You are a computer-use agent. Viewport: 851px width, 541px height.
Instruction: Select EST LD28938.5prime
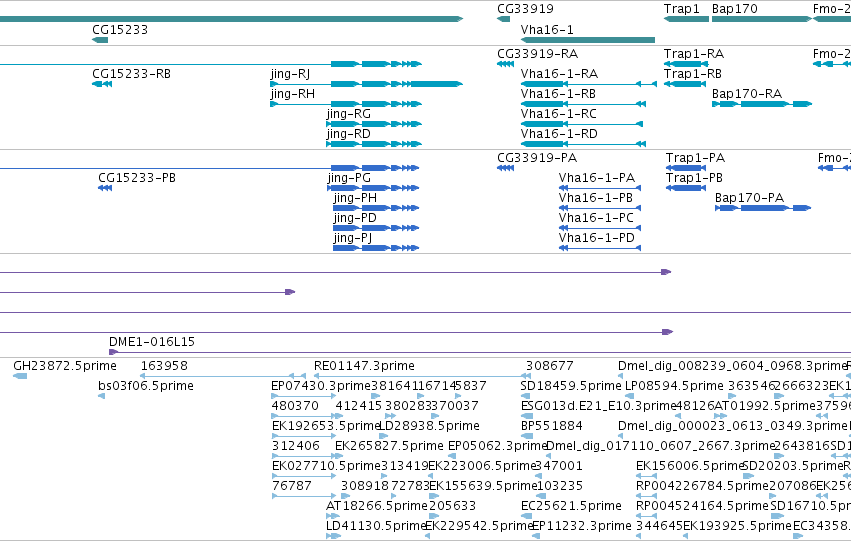coord(429,426)
